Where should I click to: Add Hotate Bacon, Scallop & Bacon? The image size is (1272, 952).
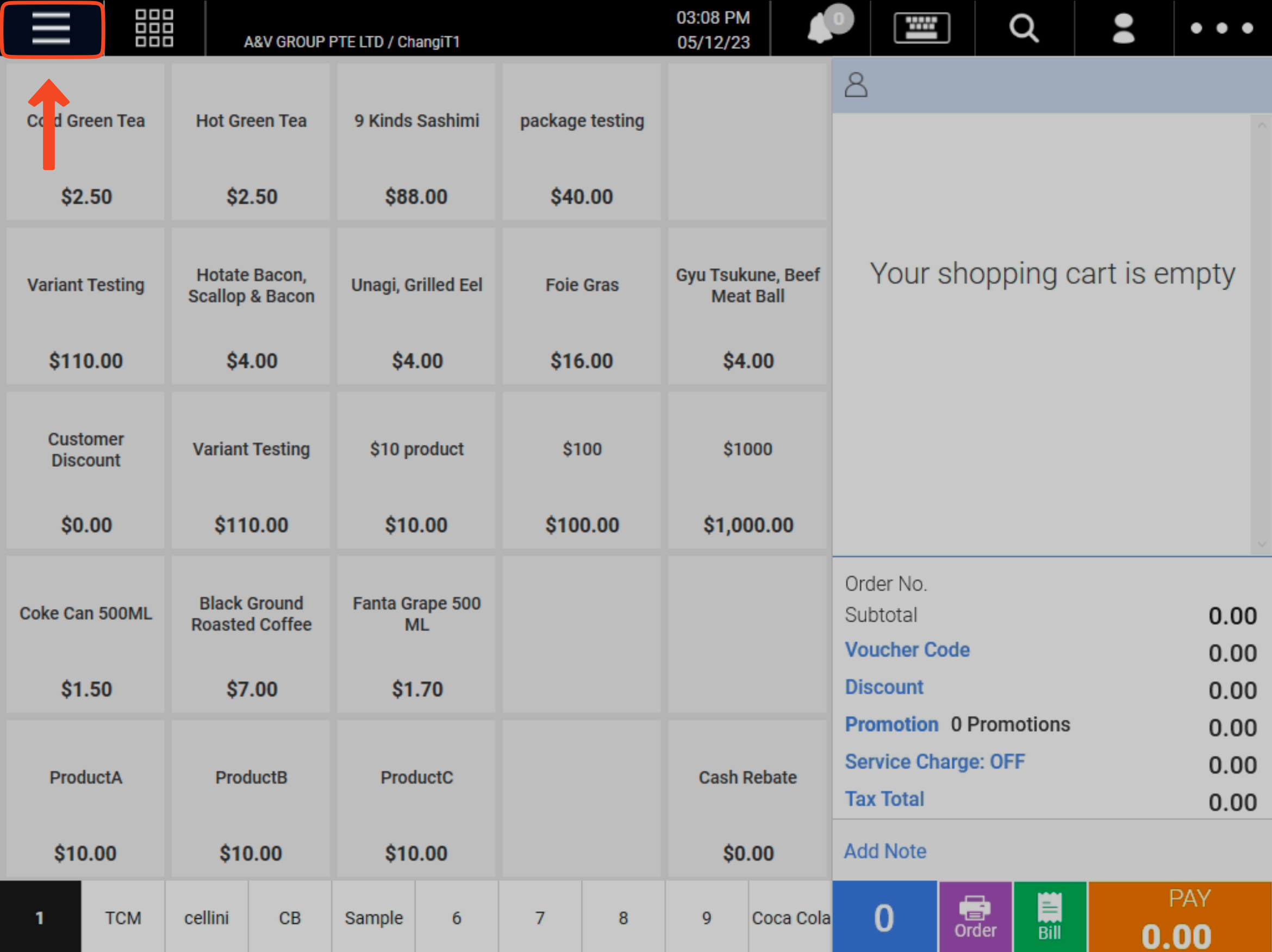[x=251, y=306]
